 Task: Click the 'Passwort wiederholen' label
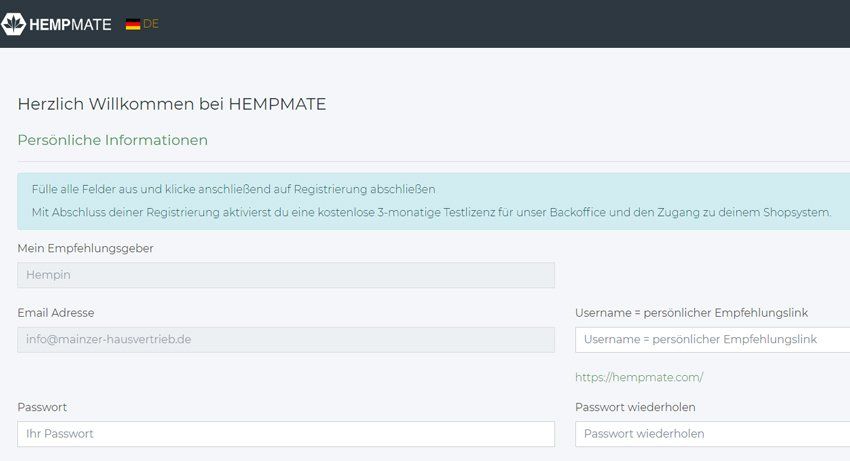click(635, 407)
